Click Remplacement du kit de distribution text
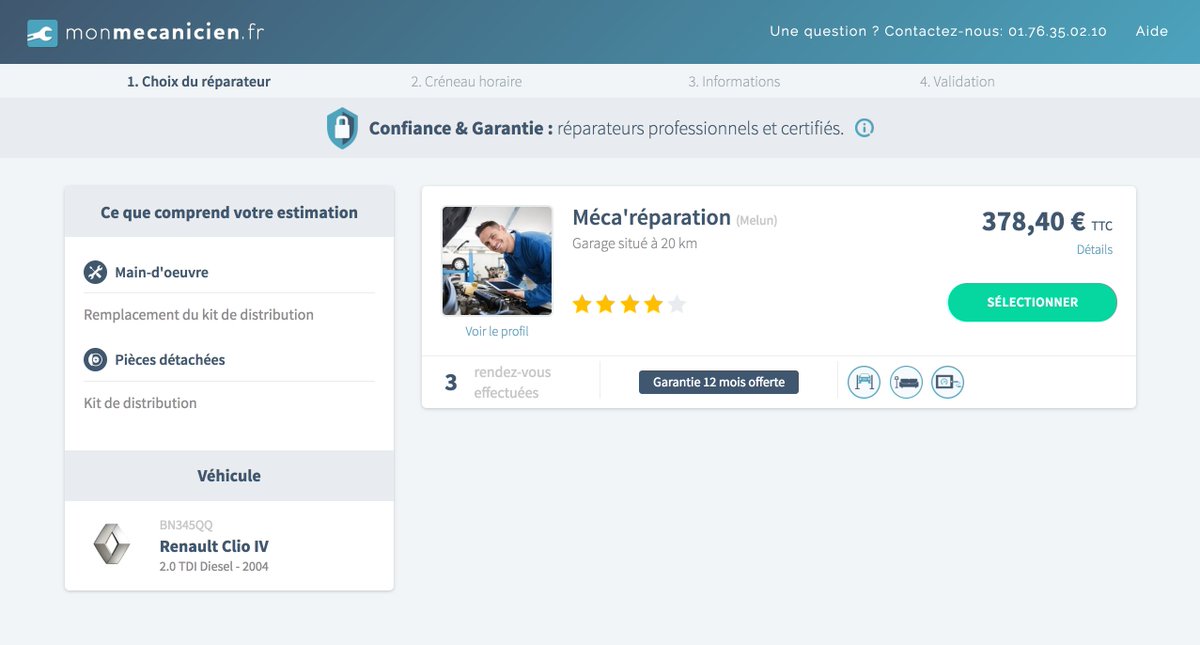Viewport: 1200px width, 645px height. pos(199,314)
